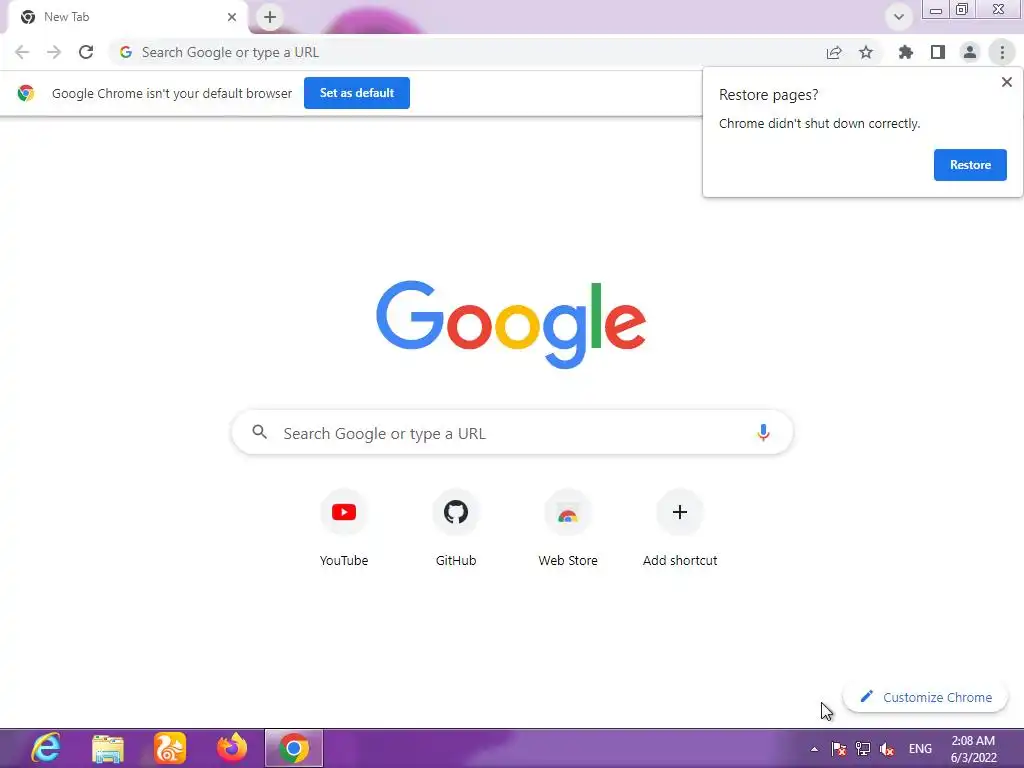Click the muted volume tray icon
This screenshot has height=768, width=1024.
[887, 749]
